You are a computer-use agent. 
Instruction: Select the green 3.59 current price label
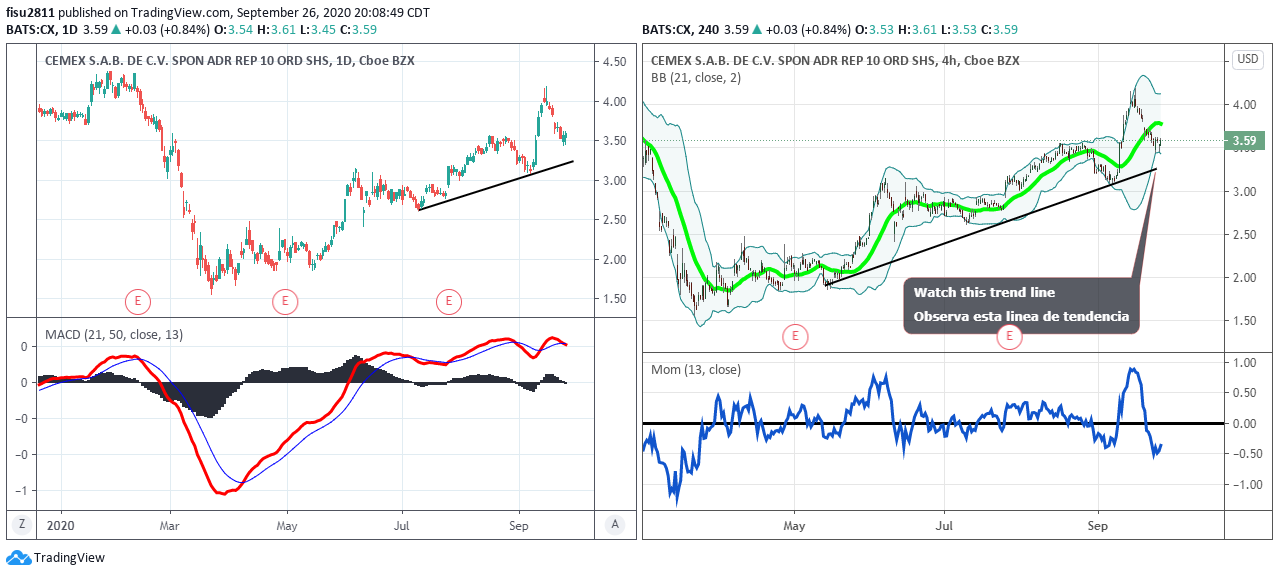coord(1247,142)
